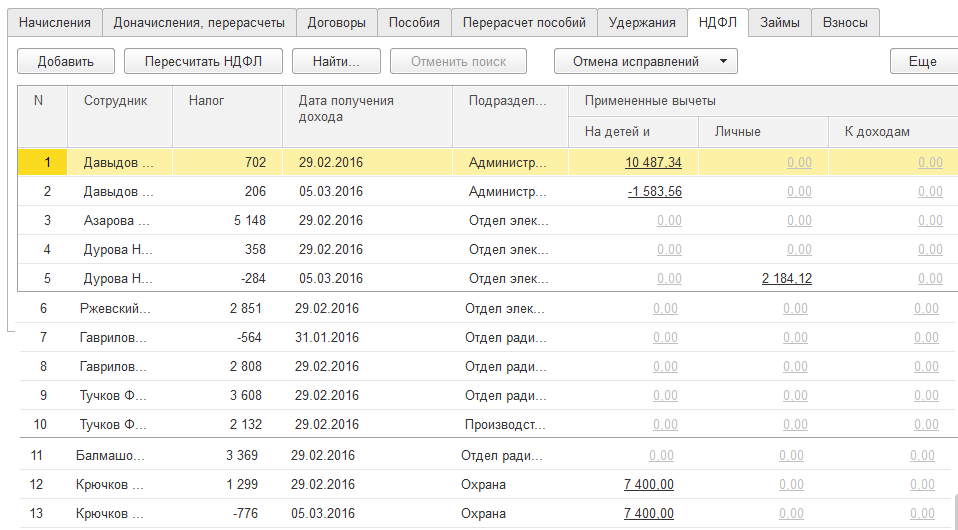Open the Доначисления, перерасчеты tab
This screenshot has height=530, width=958.
(x=199, y=22)
